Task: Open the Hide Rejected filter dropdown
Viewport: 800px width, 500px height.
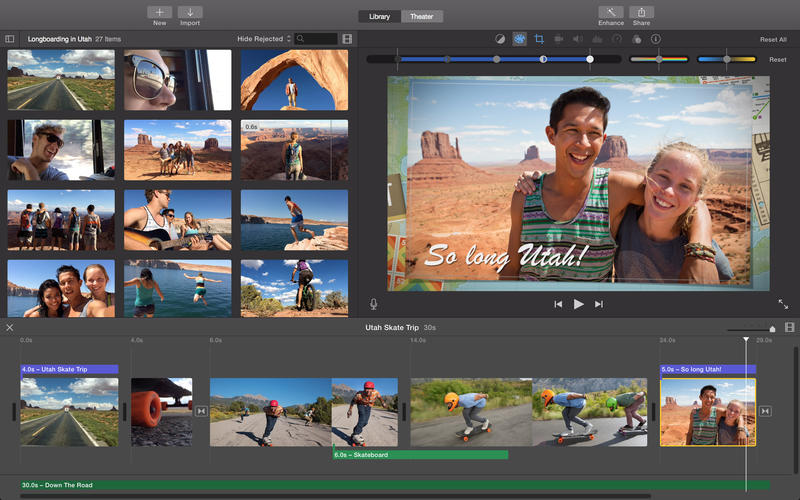Action: click(x=263, y=39)
